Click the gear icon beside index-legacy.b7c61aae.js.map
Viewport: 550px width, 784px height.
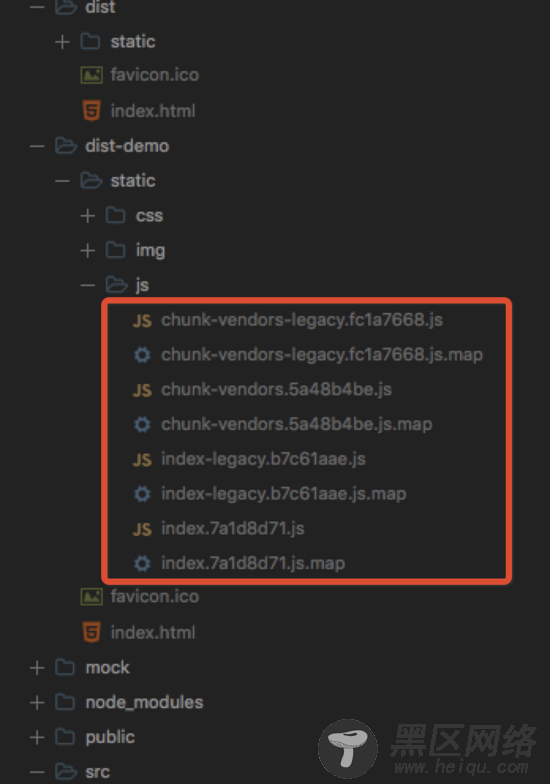pos(142,494)
